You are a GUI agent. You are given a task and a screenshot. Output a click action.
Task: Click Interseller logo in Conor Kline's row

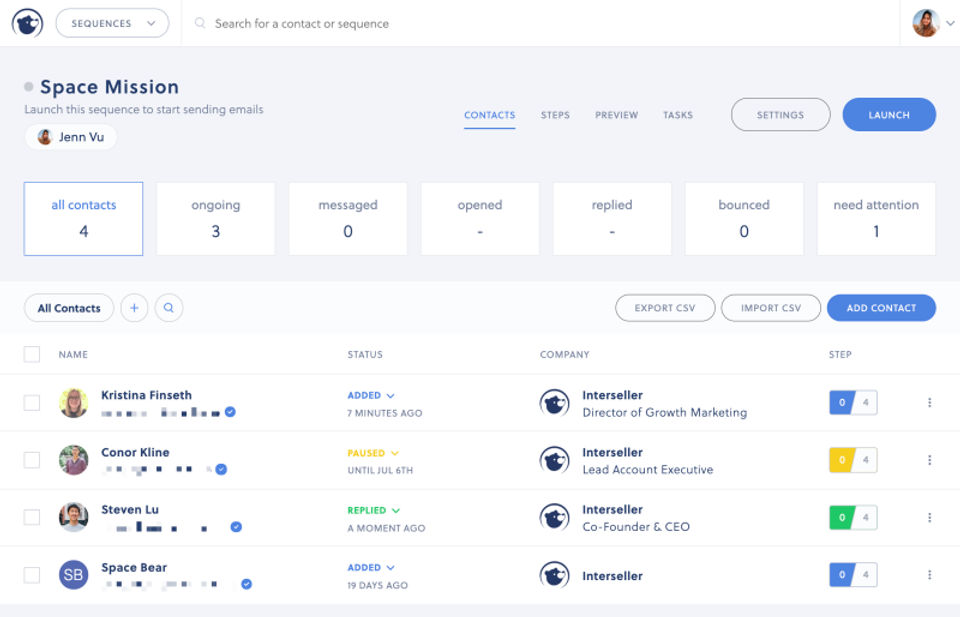click(555, 460)
